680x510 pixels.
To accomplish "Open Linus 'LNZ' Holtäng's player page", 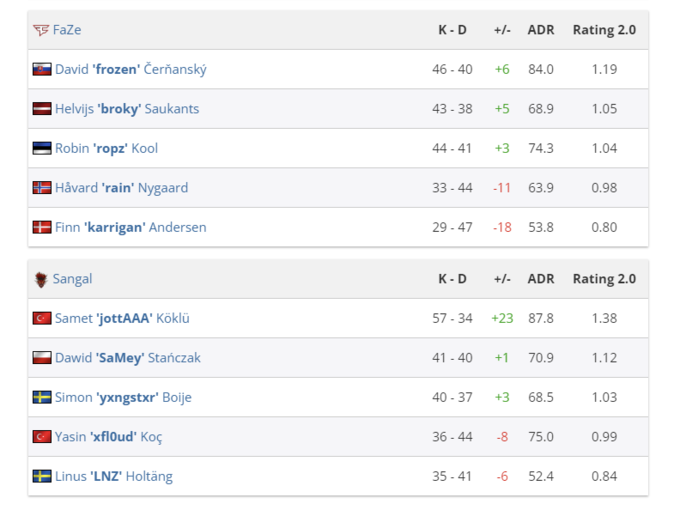I will [113, 476].
